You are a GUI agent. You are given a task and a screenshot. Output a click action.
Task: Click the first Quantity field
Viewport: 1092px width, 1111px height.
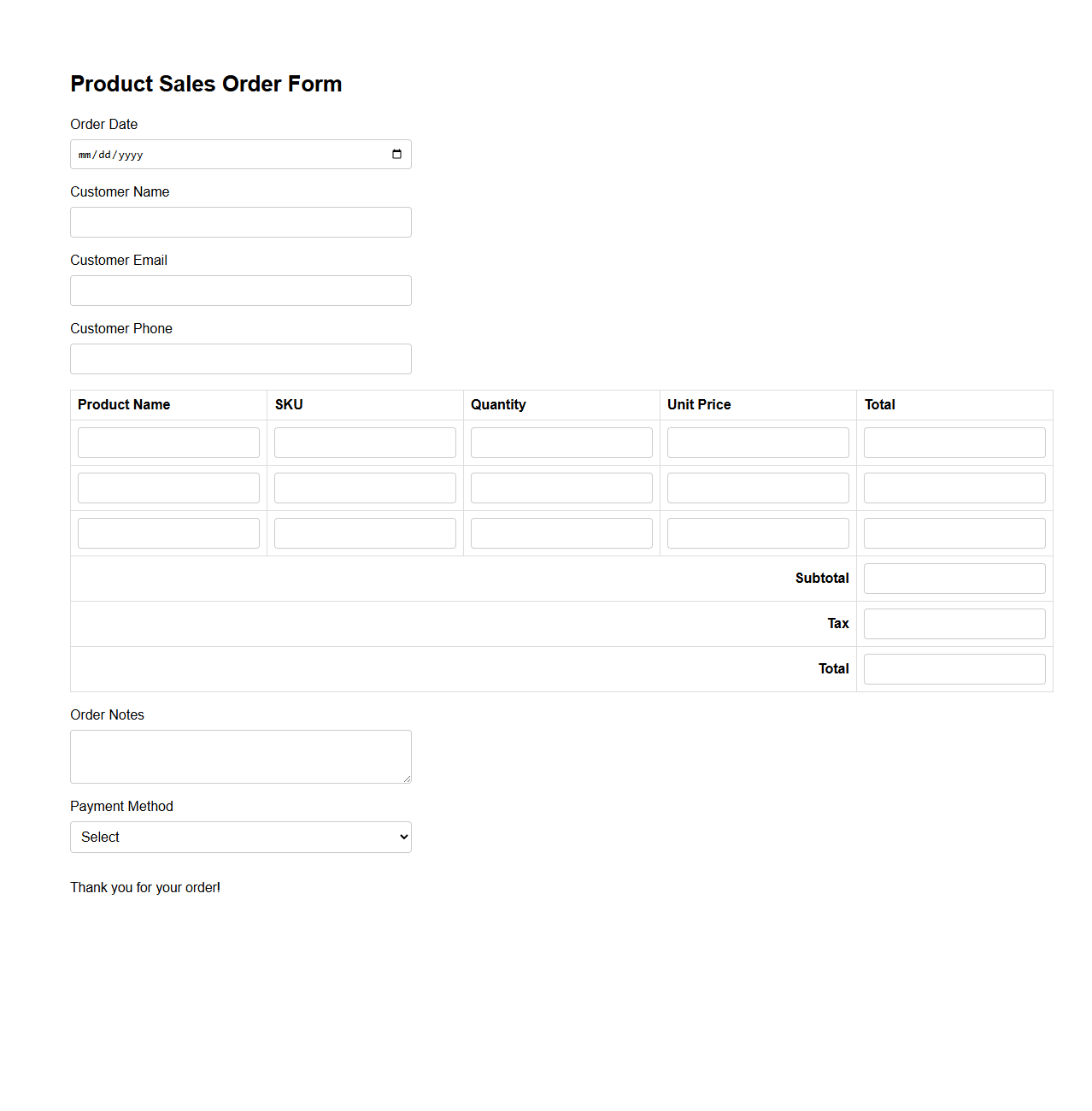click(561, 442)
